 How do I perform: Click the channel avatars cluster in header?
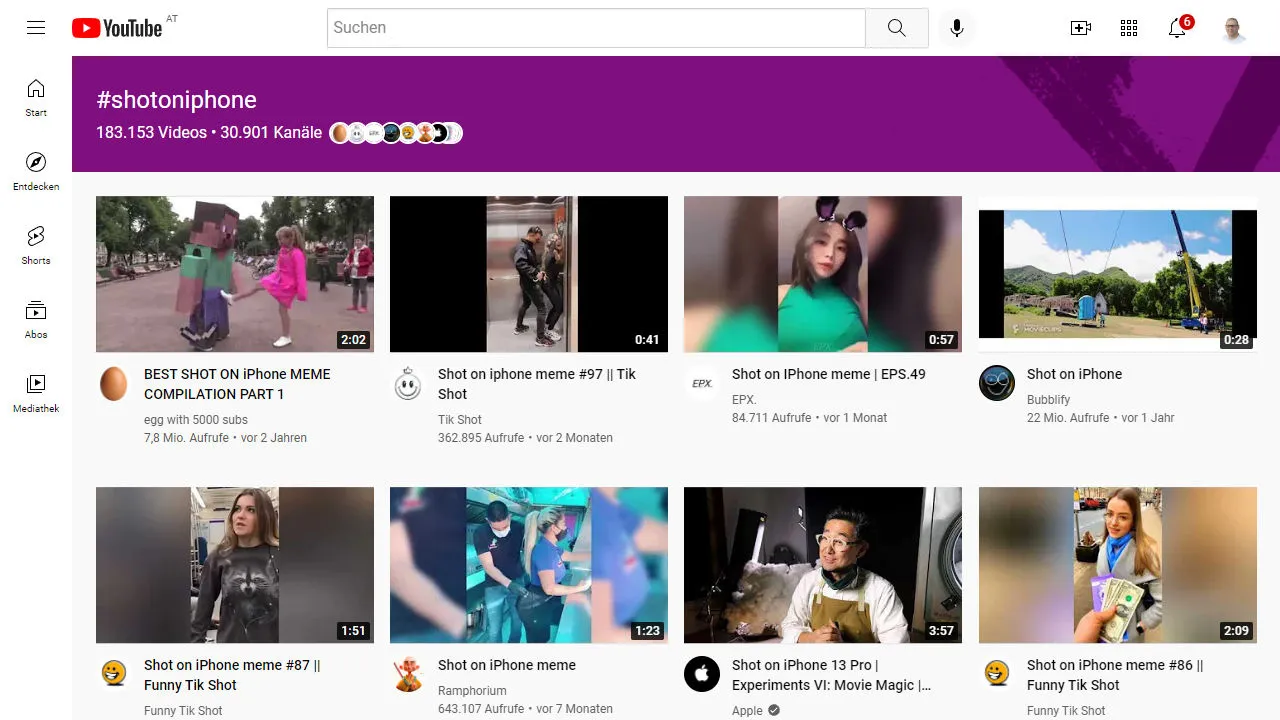(x=396, y=132)
